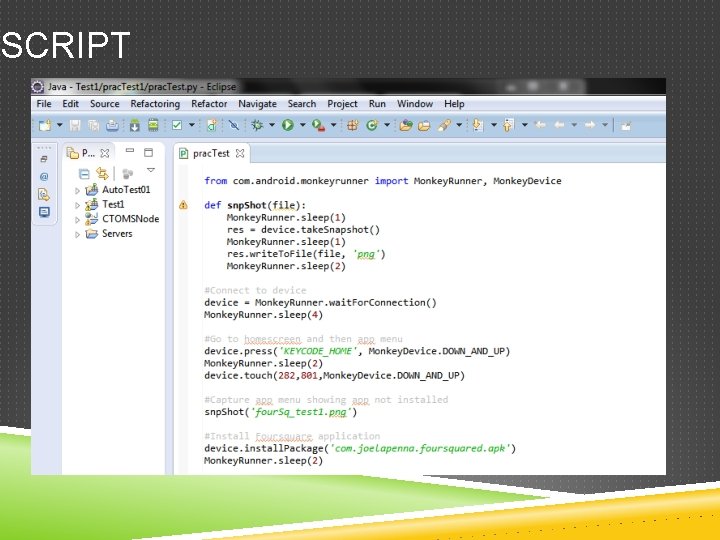Click the Next Annotation icon
The height and width of the screenshot is (540, 720).
pyautogui.click(x=478, y=125)
